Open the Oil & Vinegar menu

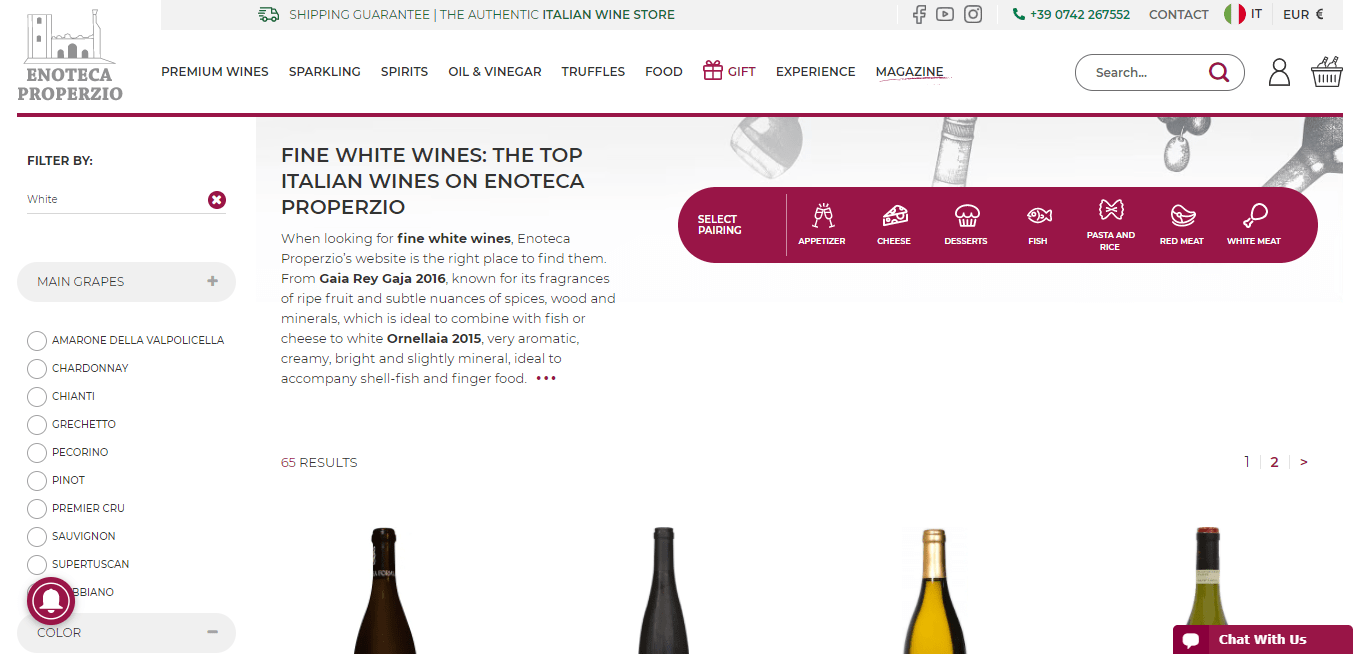[x=495, y=72]
